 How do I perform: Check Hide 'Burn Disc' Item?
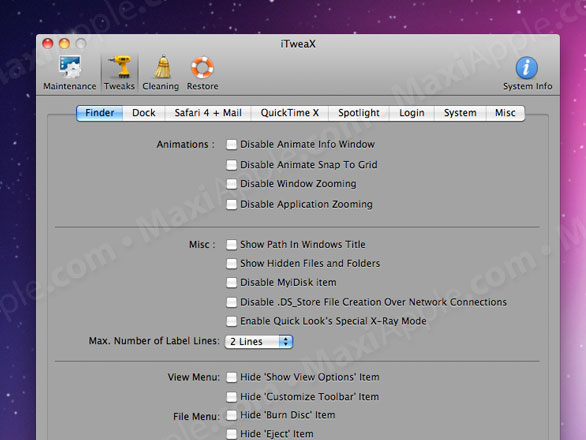231,415
